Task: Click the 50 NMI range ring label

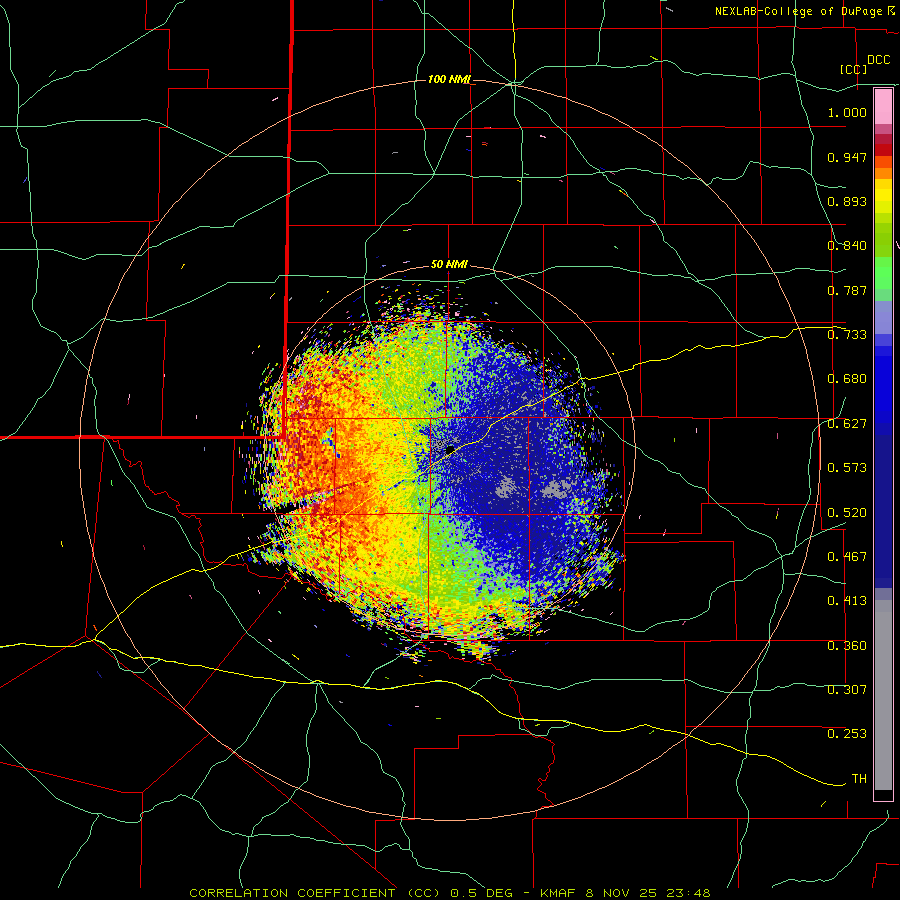Action: coord(449,265)
